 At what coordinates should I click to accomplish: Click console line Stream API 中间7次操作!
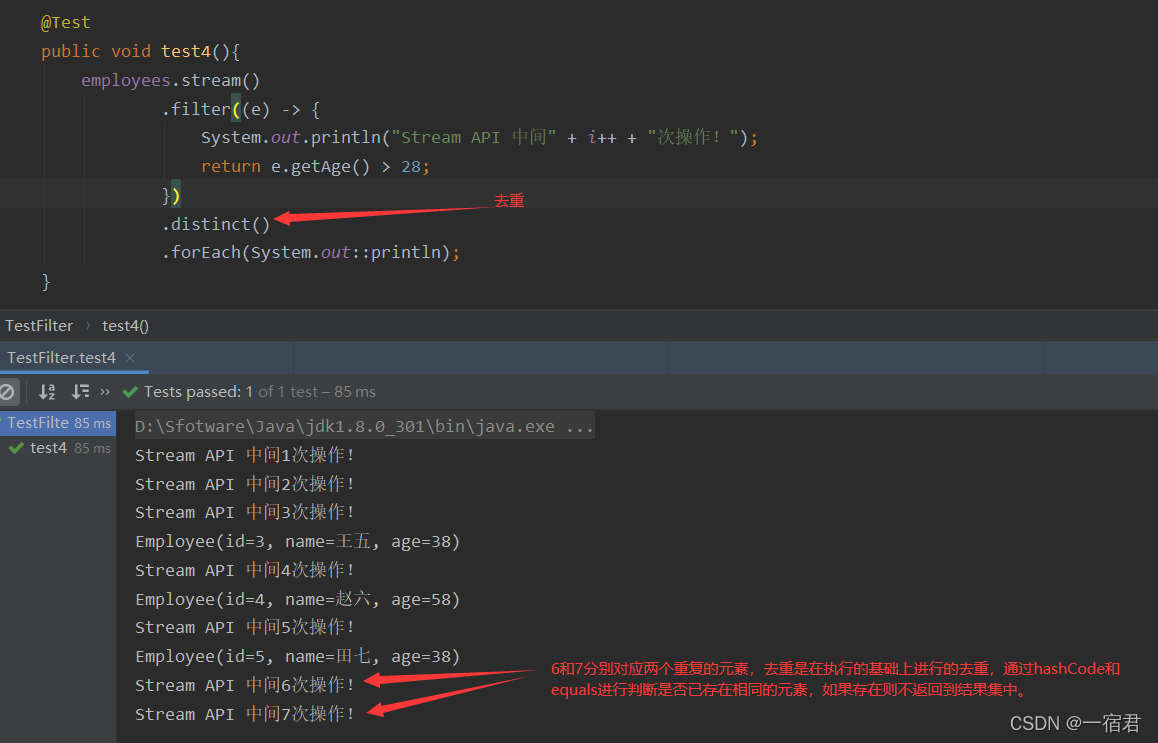(245, 714)
